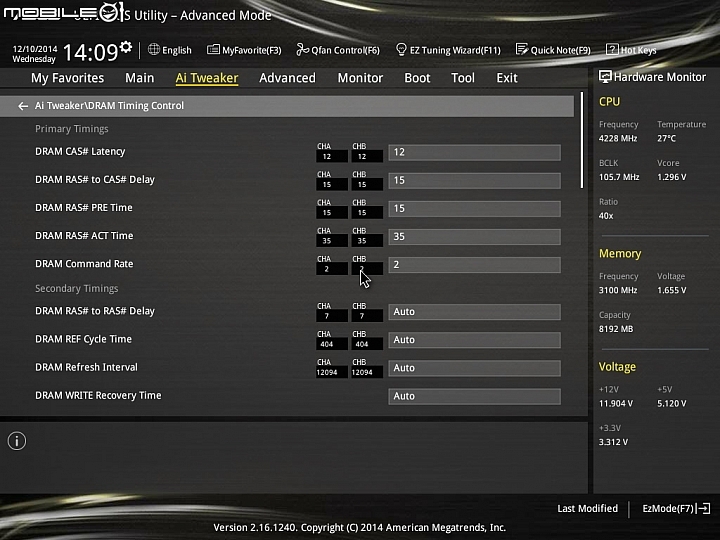
Task: Open the clock settings gear icon
Action: (126, 46)
